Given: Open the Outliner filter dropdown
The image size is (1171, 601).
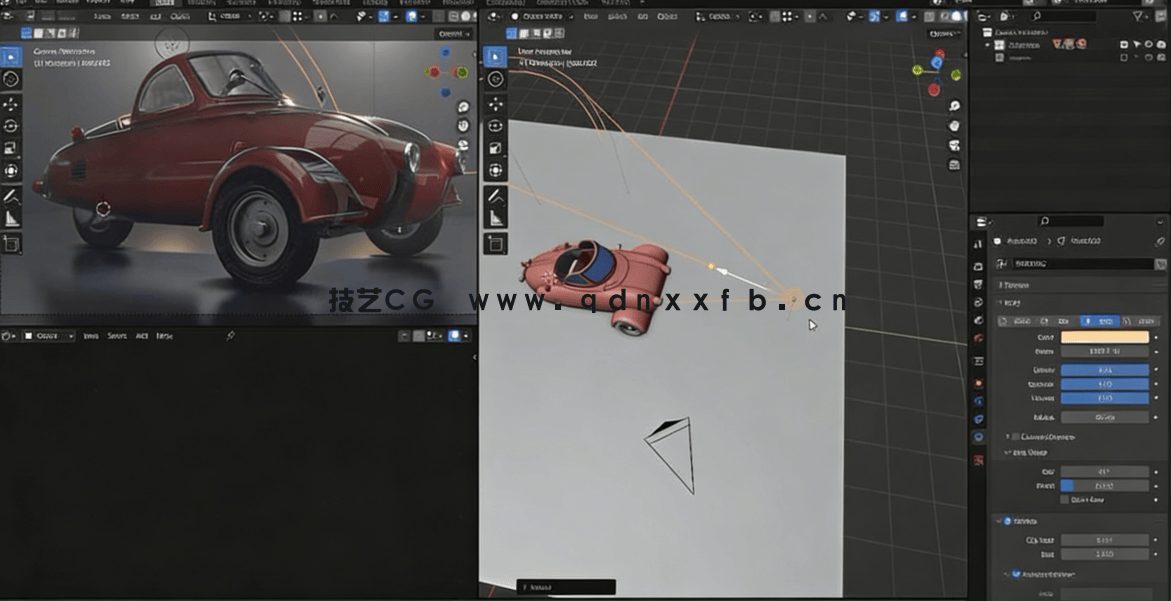Looking at the screenshot, I should (1137, 16).
